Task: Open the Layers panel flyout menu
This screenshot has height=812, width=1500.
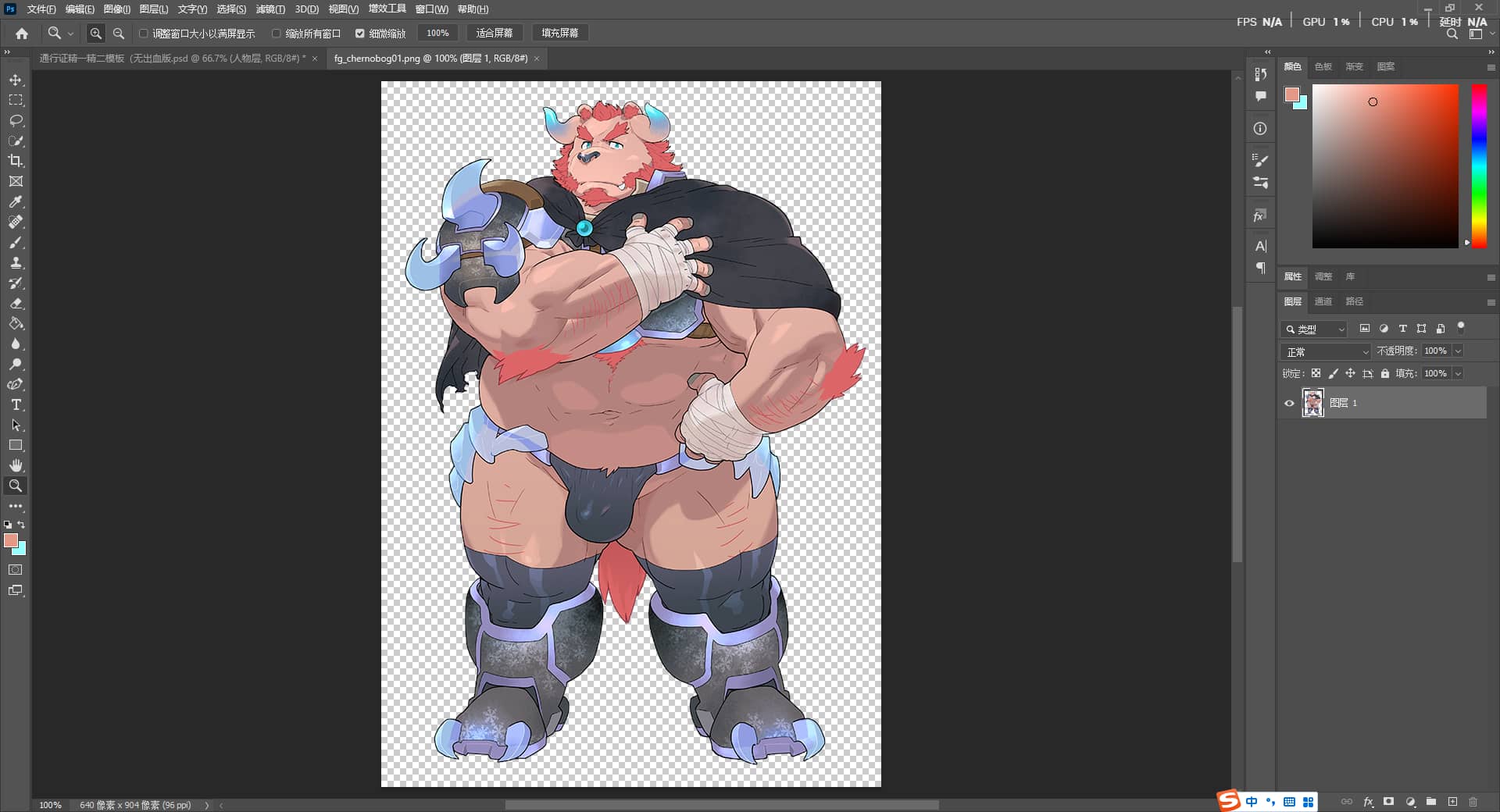Action: pos(1491,302)
